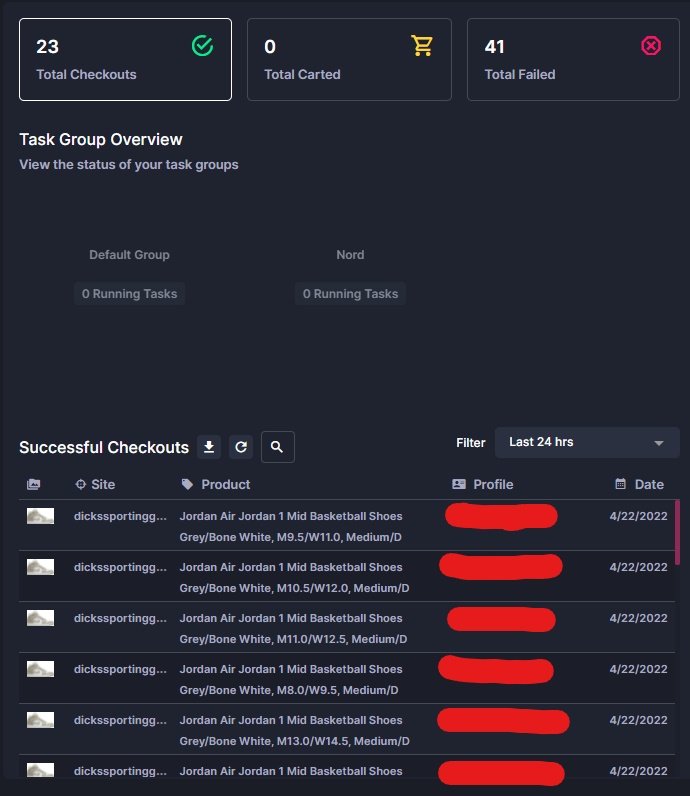Click the Product column tag icon
This screenshot has width=690, height=796.
[187, 484]
